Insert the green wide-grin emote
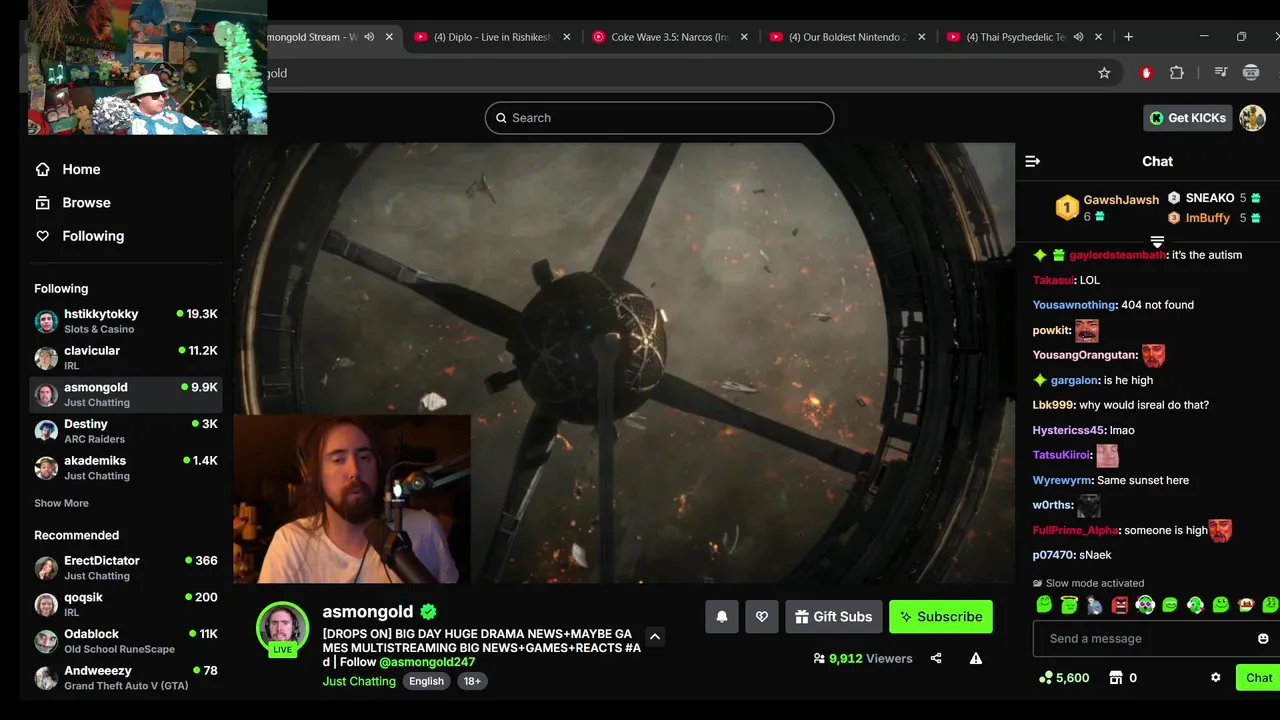1280x720 pixels. 1170,605
